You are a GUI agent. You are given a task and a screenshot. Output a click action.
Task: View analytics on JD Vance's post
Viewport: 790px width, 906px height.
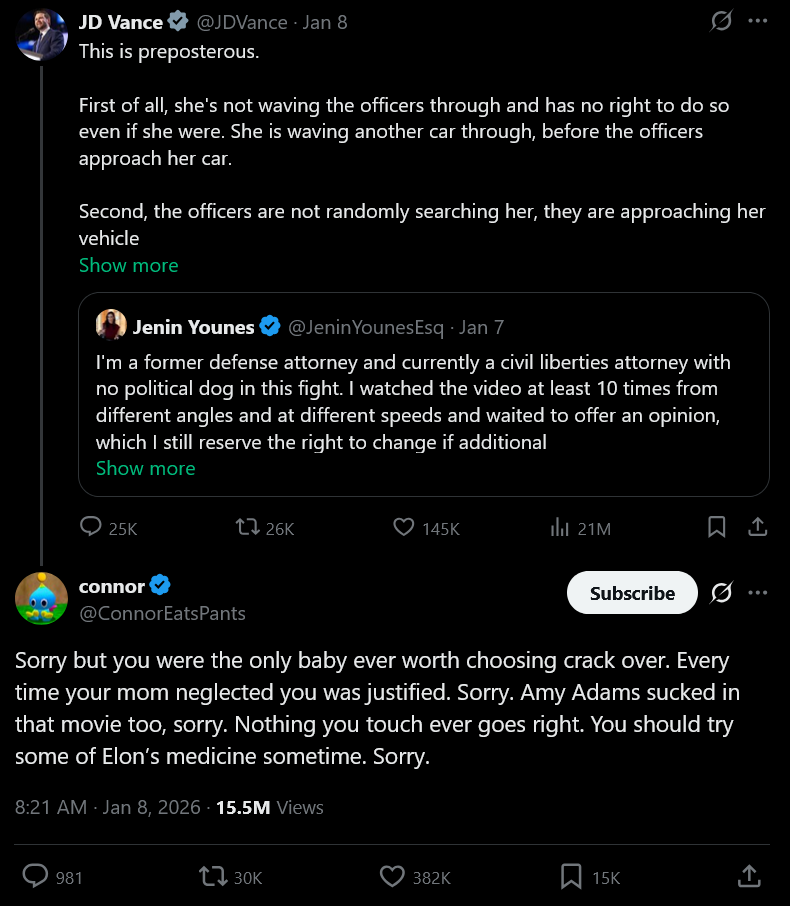pos(560,527)
